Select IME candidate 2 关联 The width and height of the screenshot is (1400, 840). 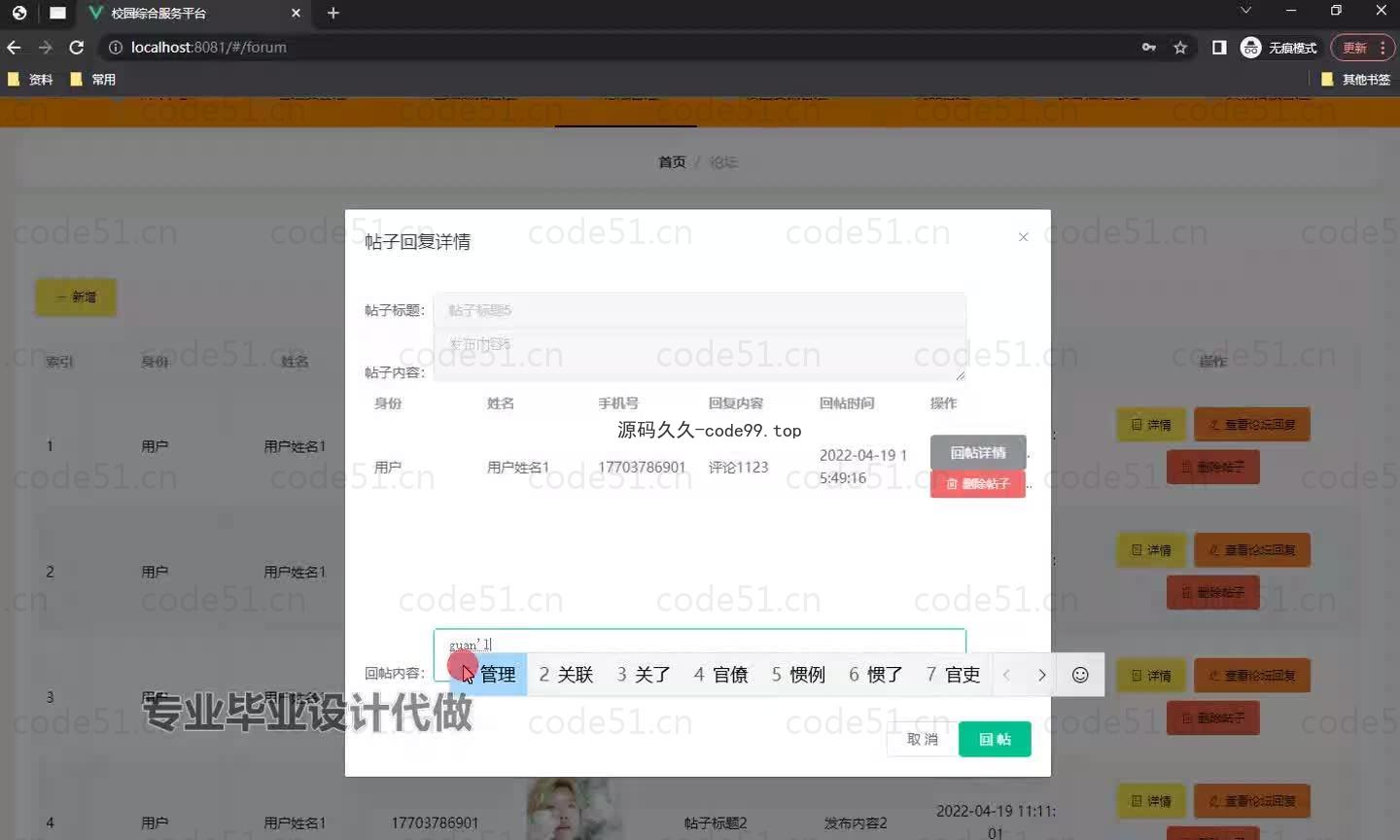click(566, 675)
